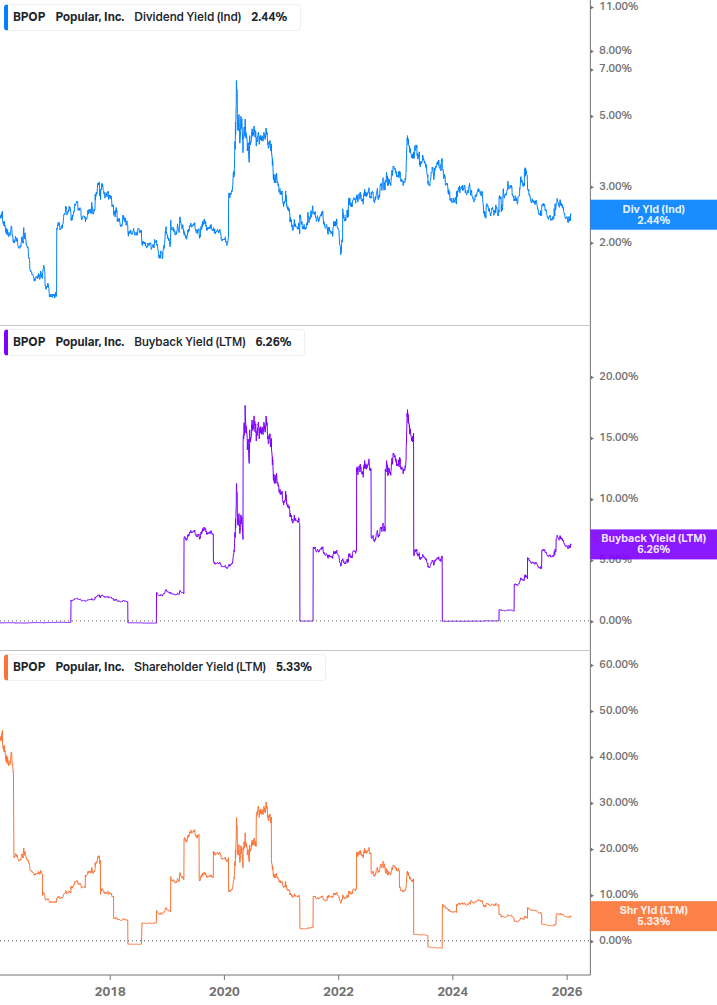This screenshot has height=1005, width=717.
Task: Click the 8.00% dividend axis label
Action: coord(615,50)
